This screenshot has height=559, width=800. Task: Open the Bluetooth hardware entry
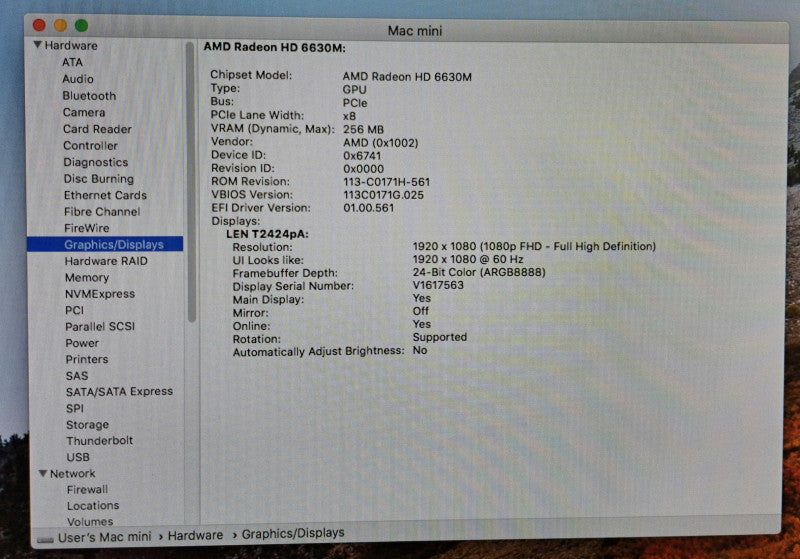(89, 96)
